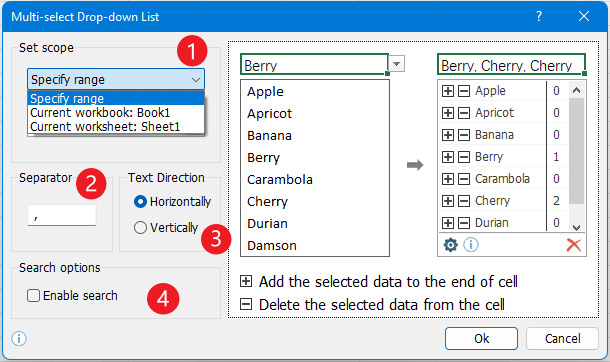The image size is (610, 362).
Task: Click the red X clear icon
Action: point(573,245)
